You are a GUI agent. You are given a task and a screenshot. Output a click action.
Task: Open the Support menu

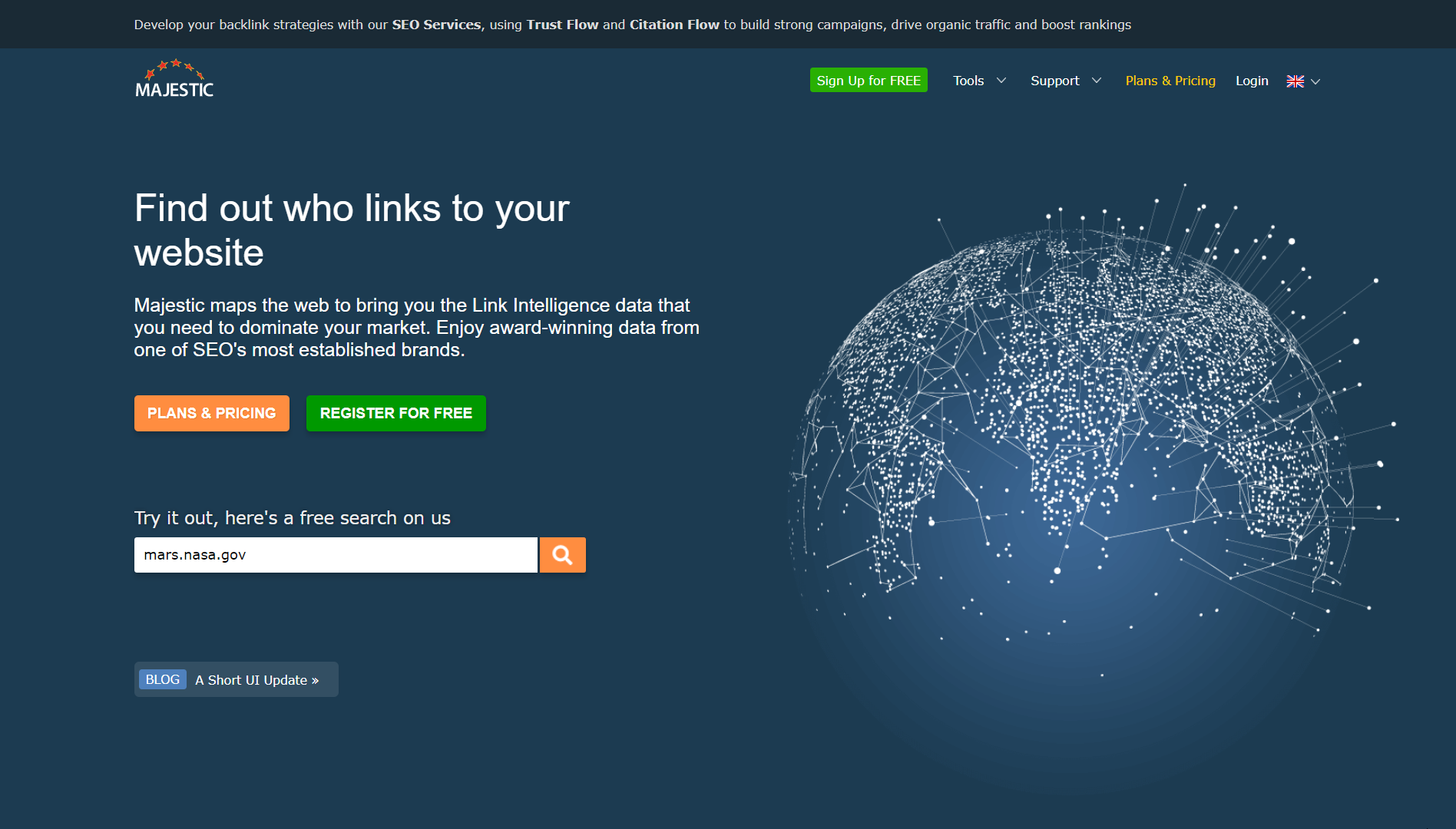(x=1054, y=81)
